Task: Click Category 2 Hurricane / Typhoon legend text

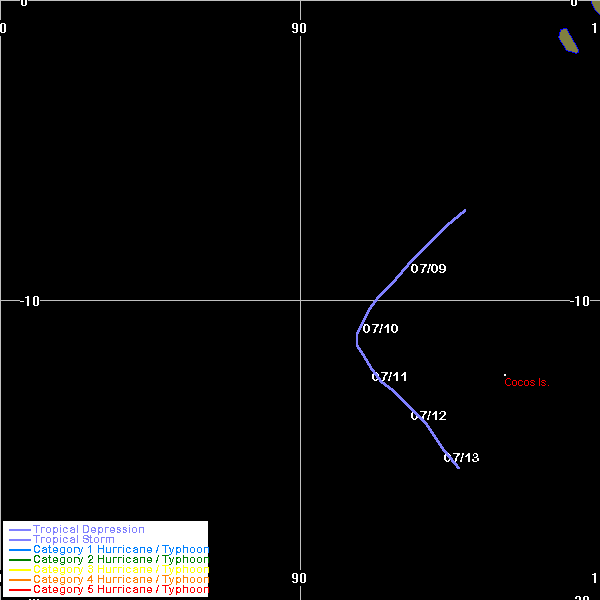Action: point(120,559)
